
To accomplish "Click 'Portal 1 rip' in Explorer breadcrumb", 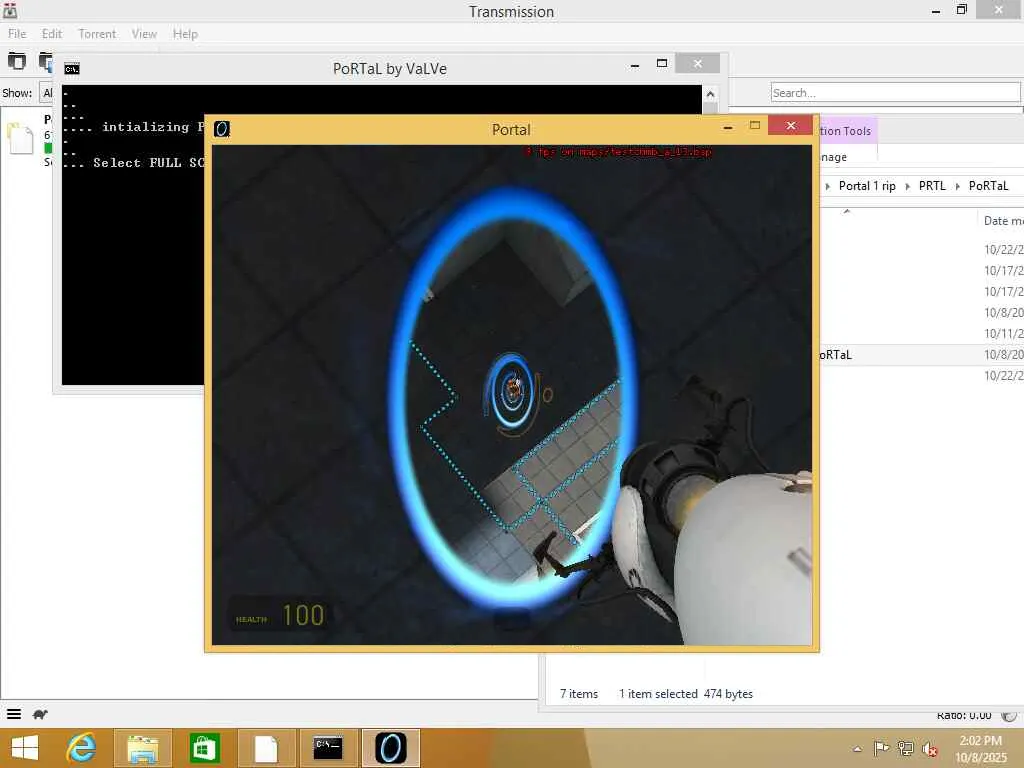I will [867, 186].
